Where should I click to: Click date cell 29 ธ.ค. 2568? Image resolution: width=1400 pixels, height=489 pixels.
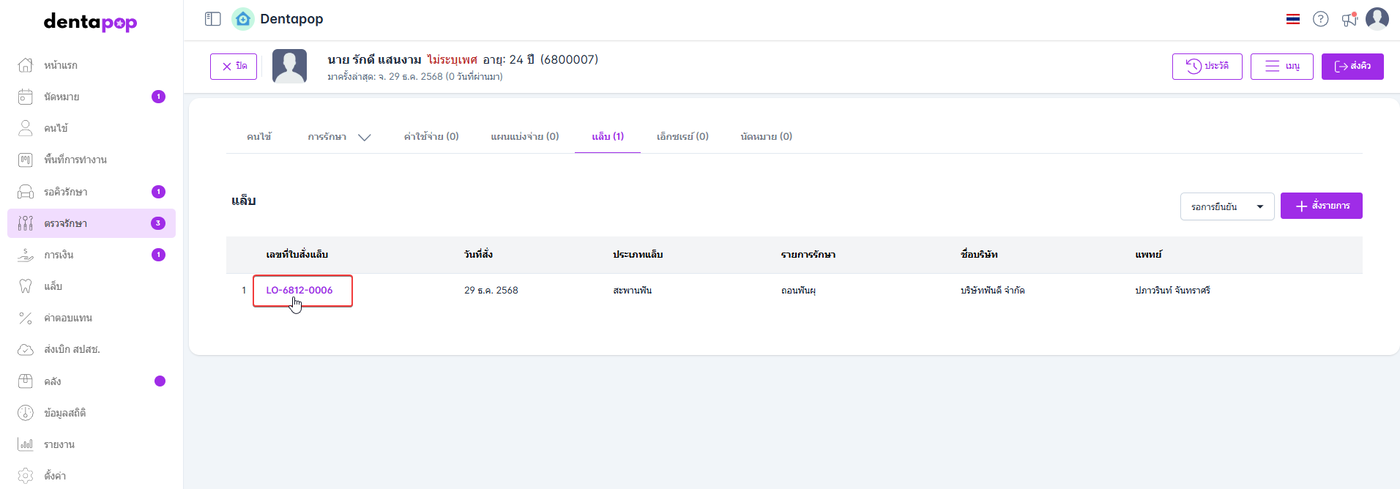[x=491, y=290]
